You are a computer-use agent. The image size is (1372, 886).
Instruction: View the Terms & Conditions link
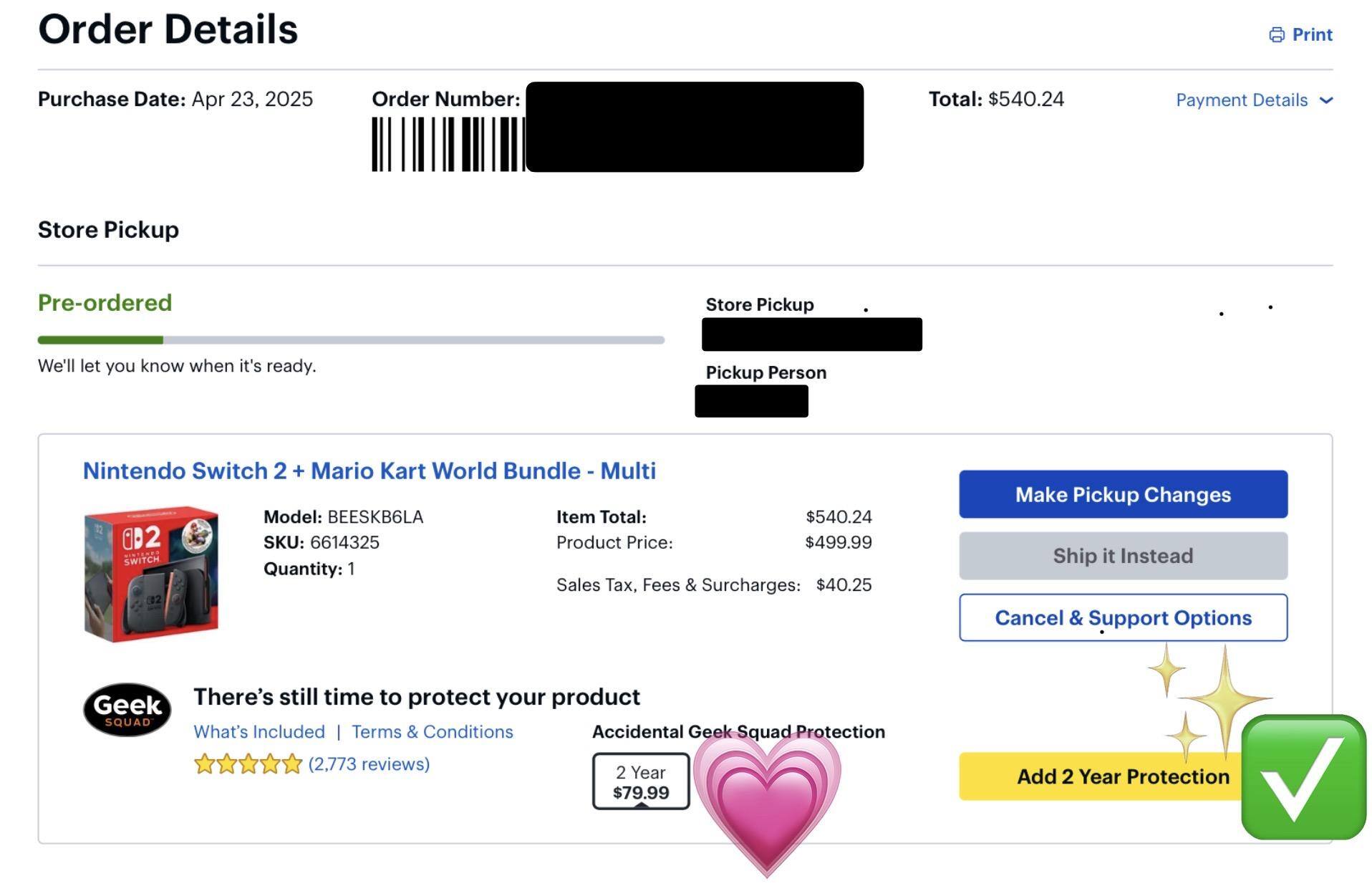[x=433, y=732]
